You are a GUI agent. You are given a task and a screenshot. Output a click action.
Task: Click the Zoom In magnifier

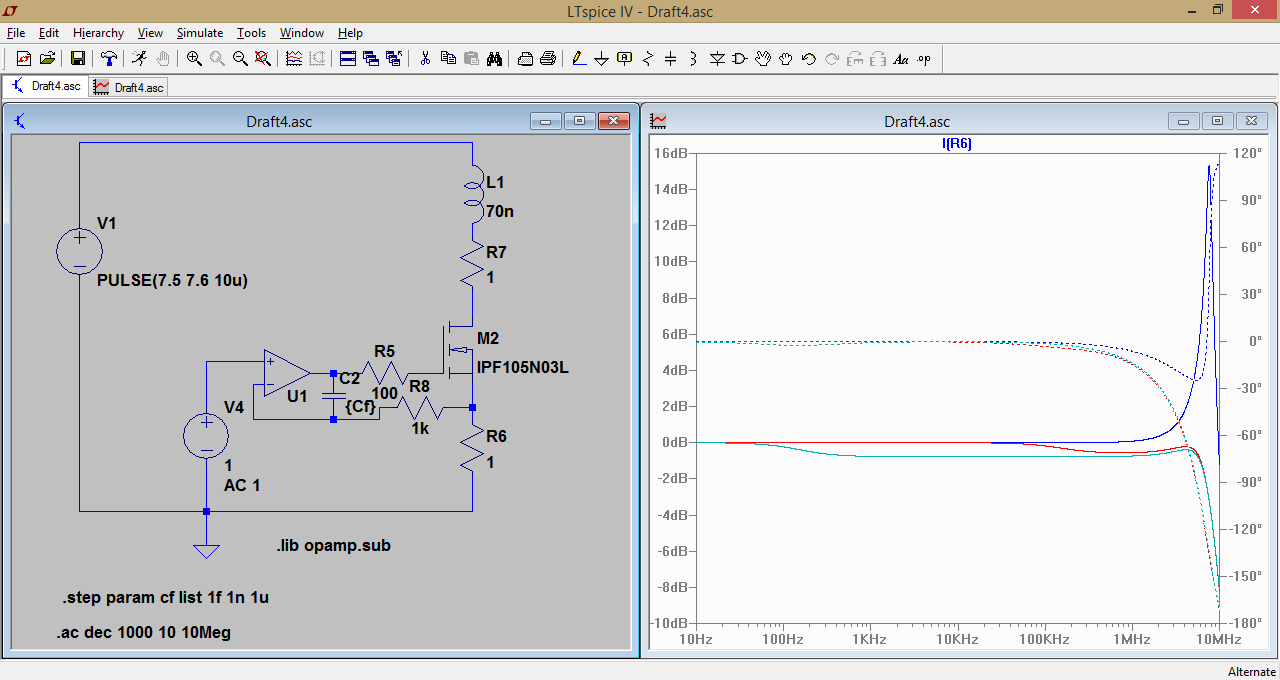(x=194, y=59)
